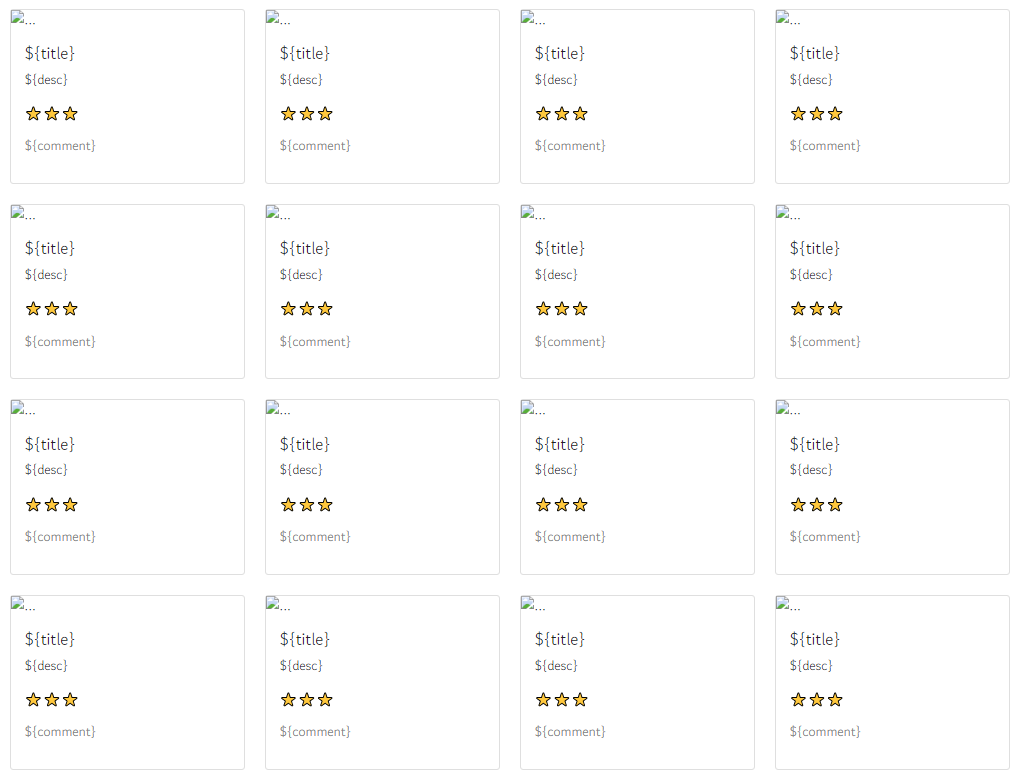Click ${desc} text in third row's third card
The height and width of the screenshot is (781, 1016).
(556, 470)
